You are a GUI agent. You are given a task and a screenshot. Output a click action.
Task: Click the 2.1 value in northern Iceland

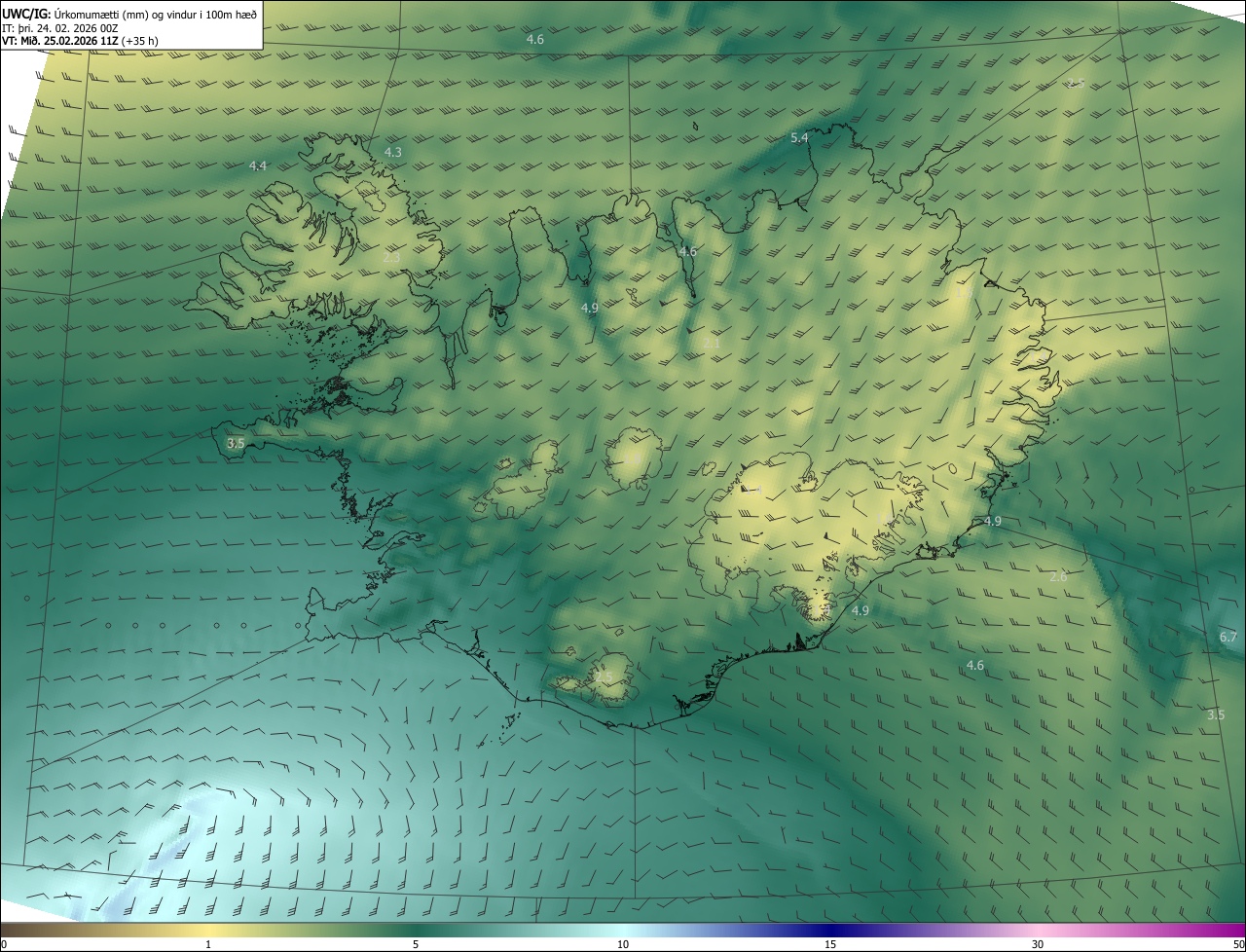point(712,344)
